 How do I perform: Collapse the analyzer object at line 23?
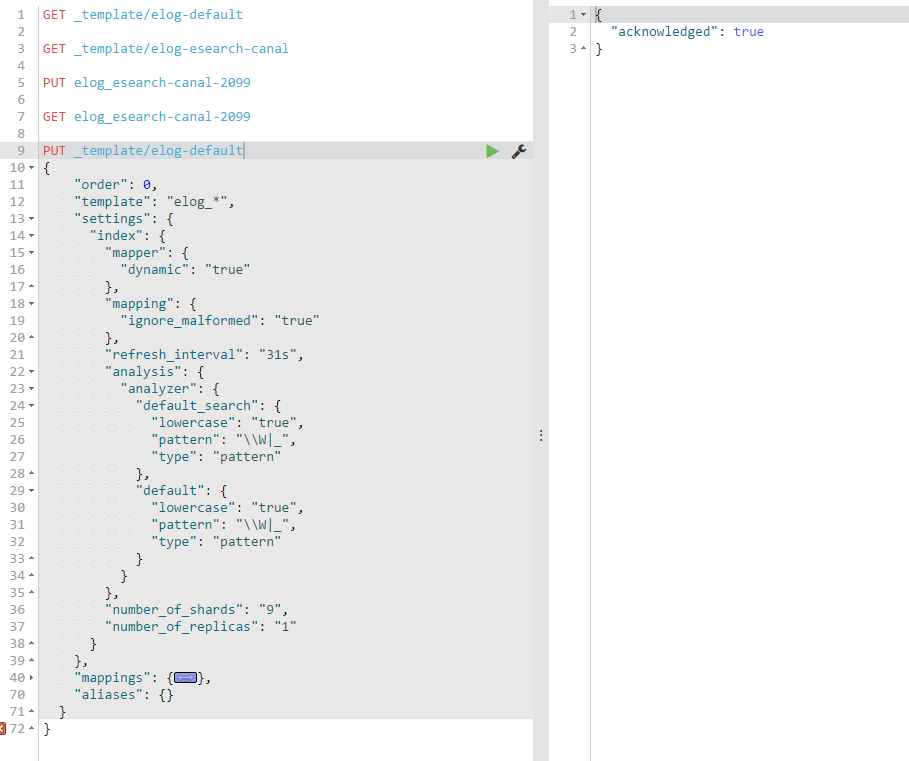pyautogui.click(x=31, y=388)
